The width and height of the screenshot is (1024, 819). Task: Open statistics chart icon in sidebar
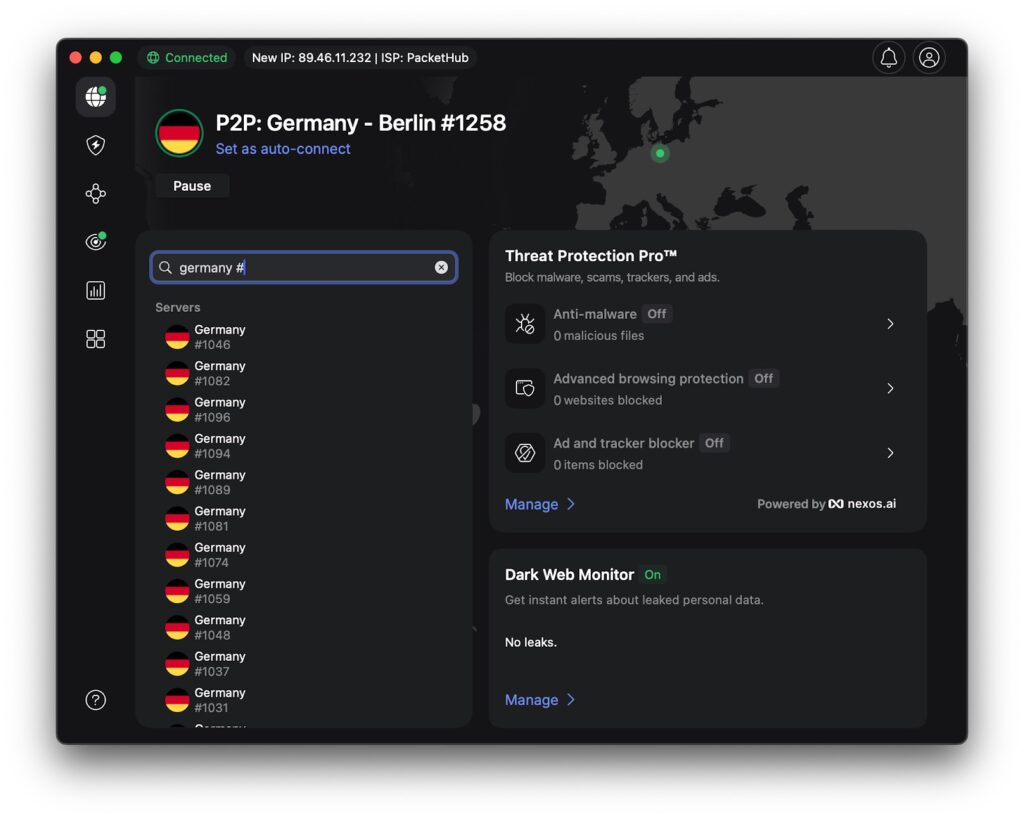click(95, 291)
